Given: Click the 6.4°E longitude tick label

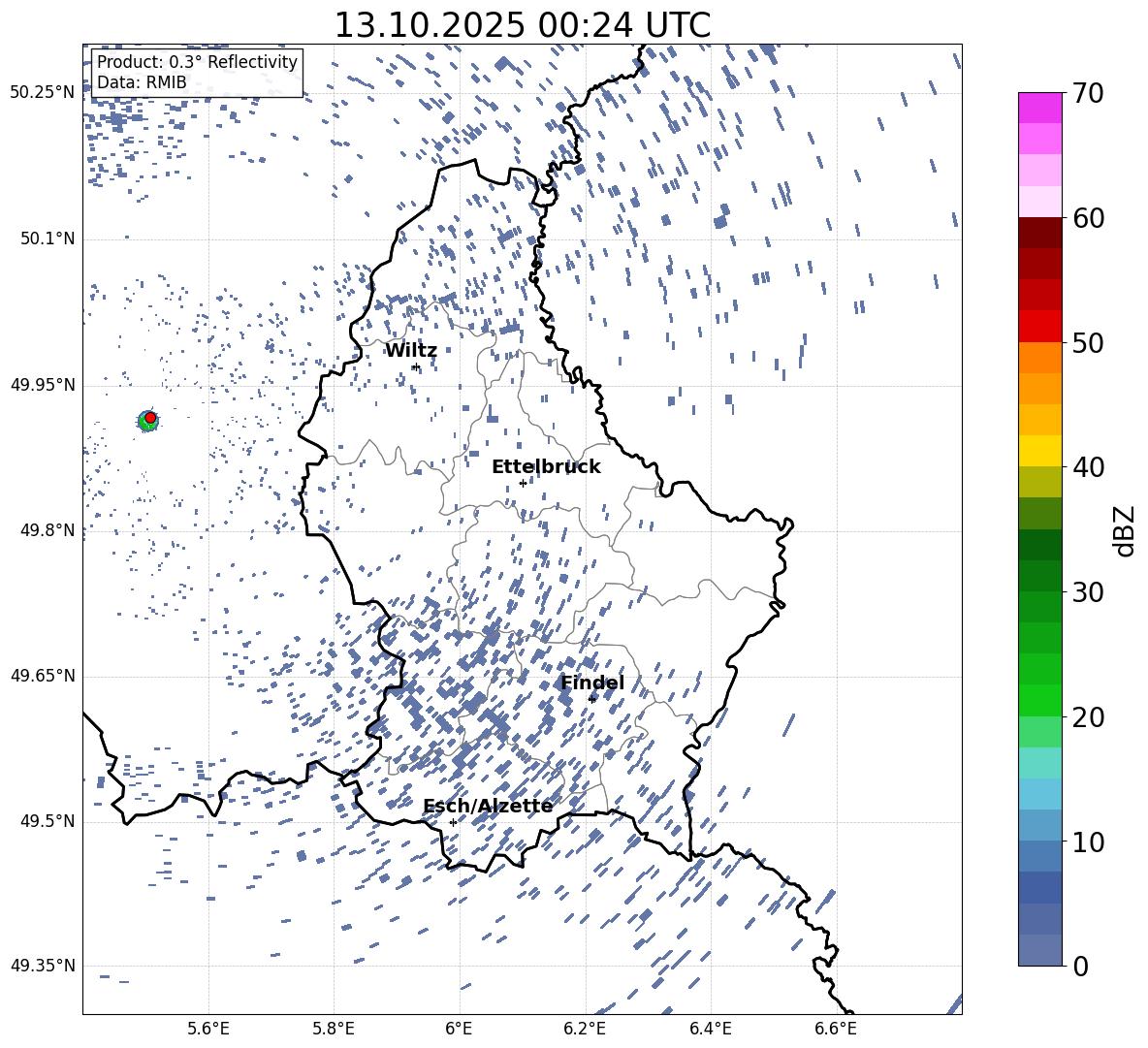Looking at the screenshot, I should point(710,1029).
